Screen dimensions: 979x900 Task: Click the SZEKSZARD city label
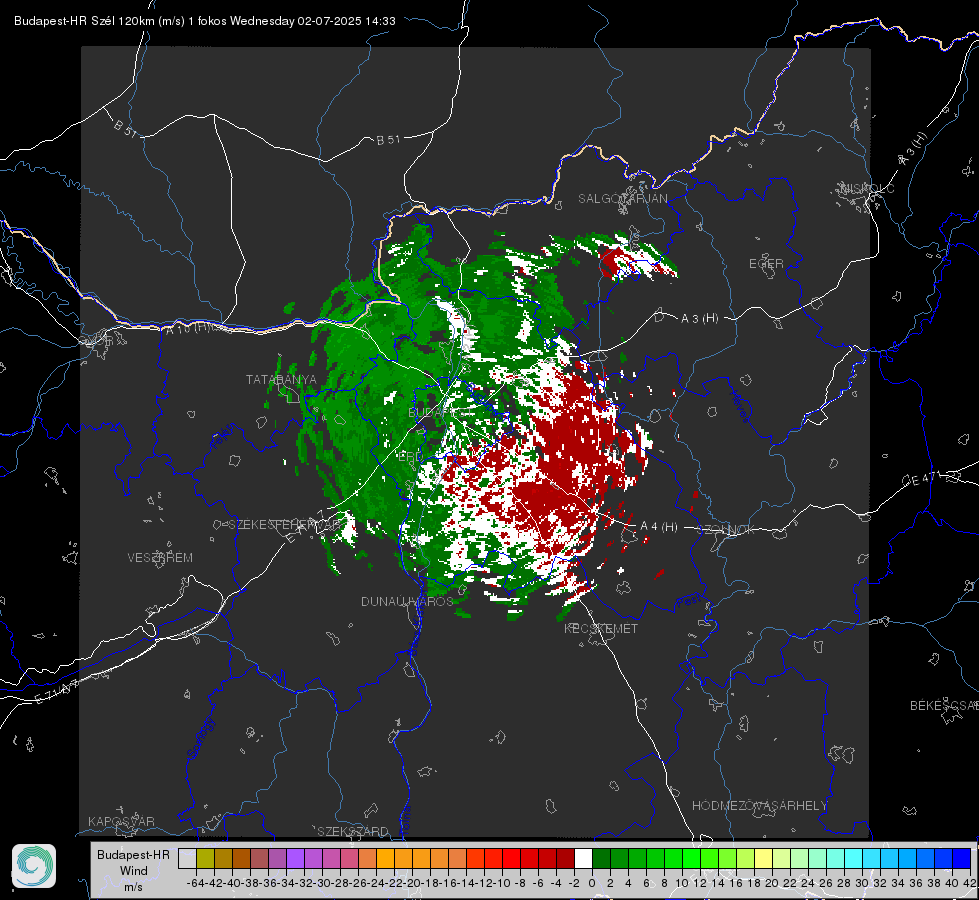pos(353,831)
